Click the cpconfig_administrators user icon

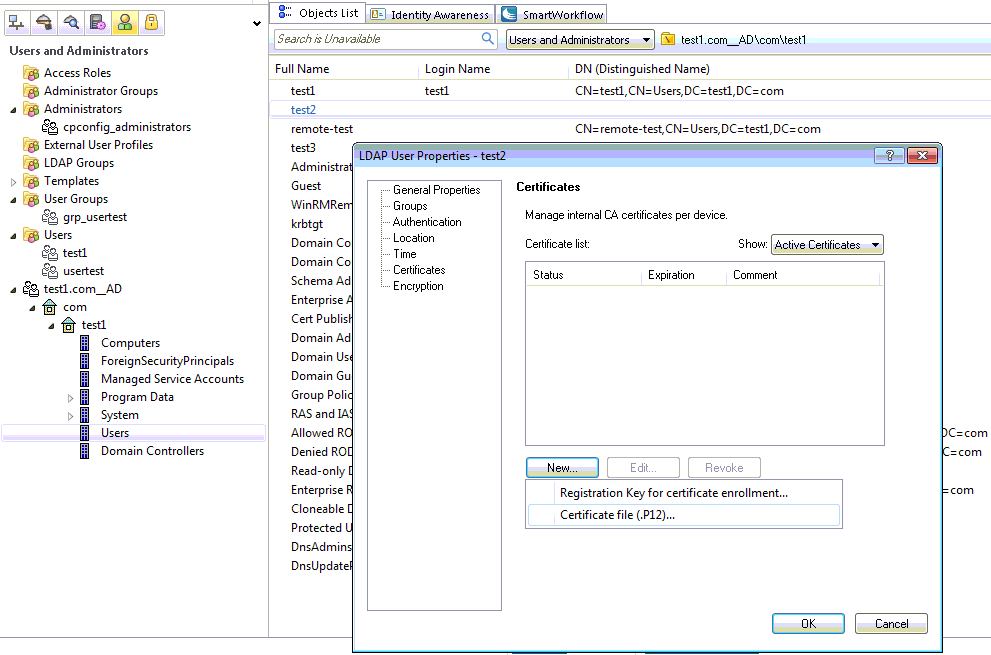tap(50, 127)
